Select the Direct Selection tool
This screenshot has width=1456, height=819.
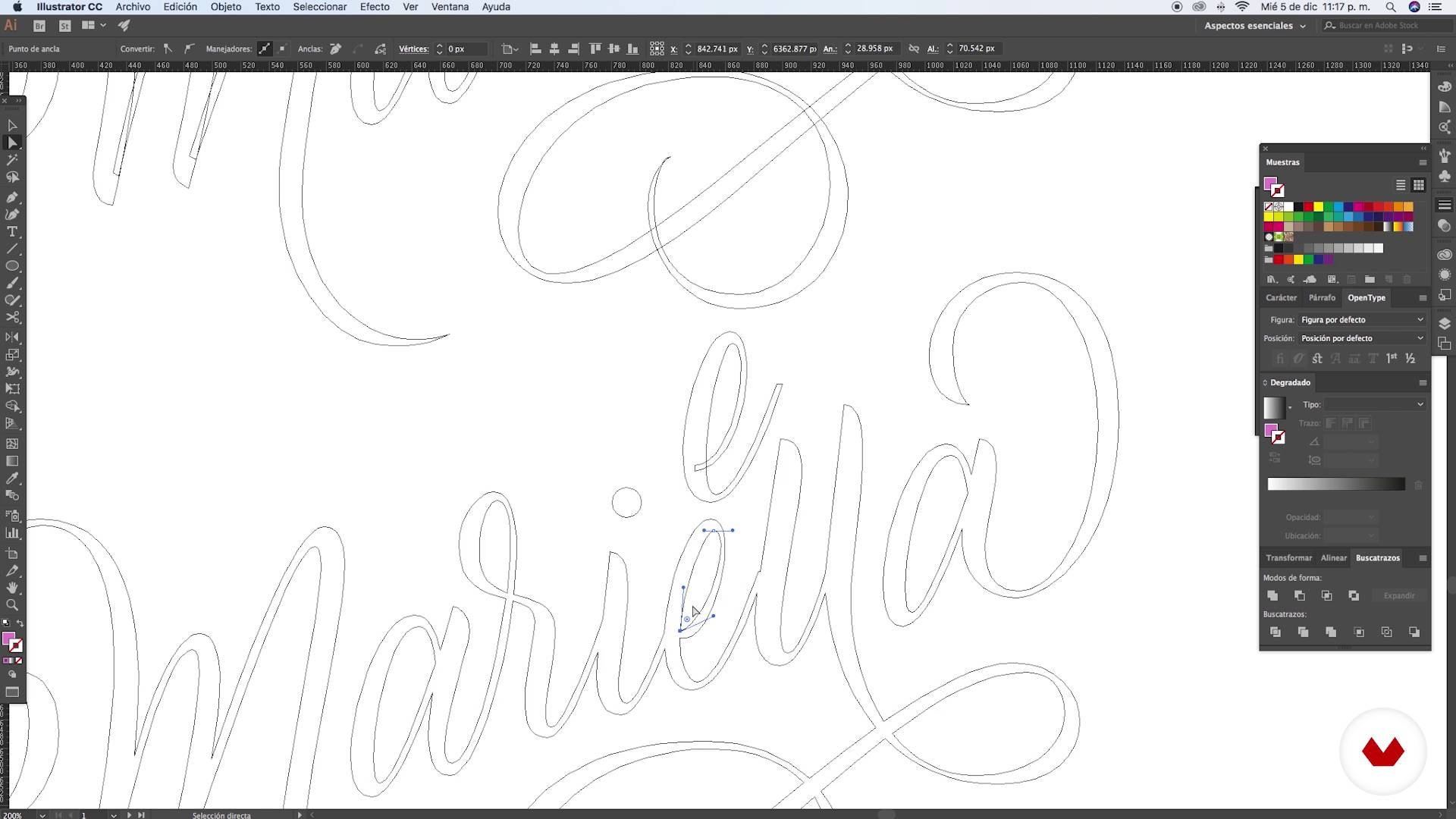[x=12, y=143]
